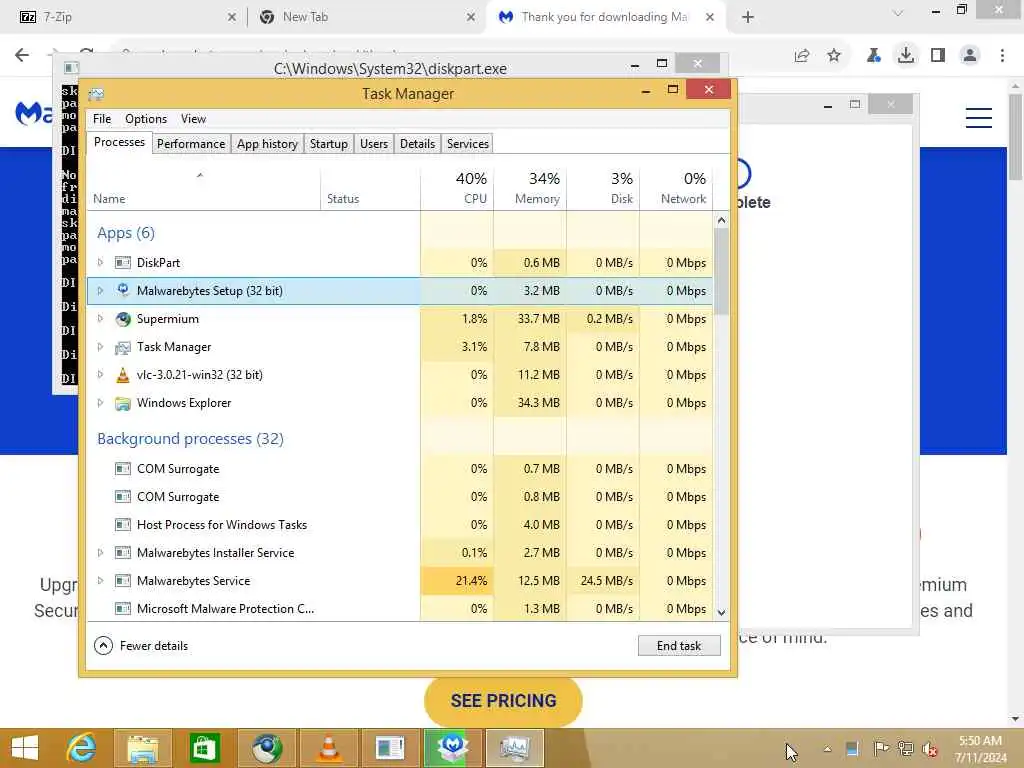This screenshot has width=1024, height=768.
Task: Open the Windows Start button
Action: (x=25, y=748)
